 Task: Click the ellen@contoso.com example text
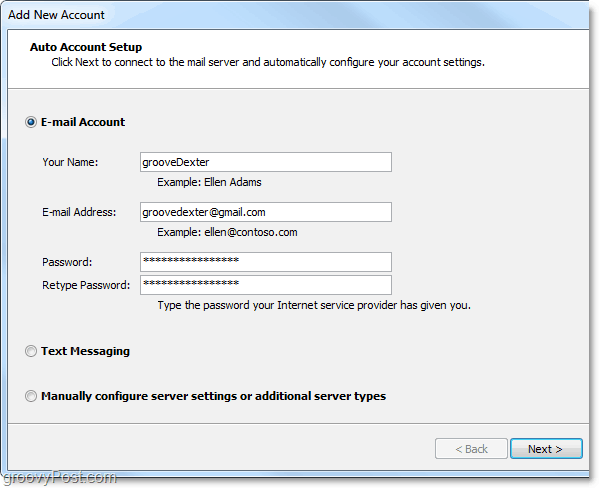(251, 232)
